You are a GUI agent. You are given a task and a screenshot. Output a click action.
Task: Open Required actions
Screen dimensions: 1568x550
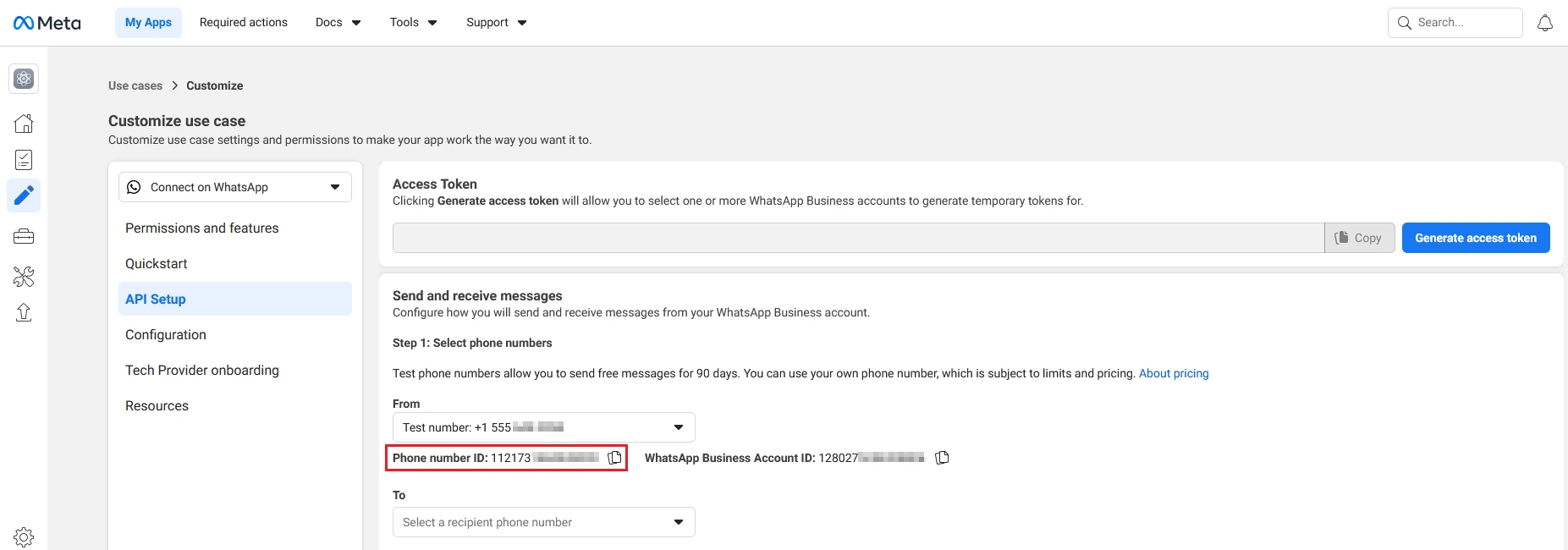click(244, 23)
